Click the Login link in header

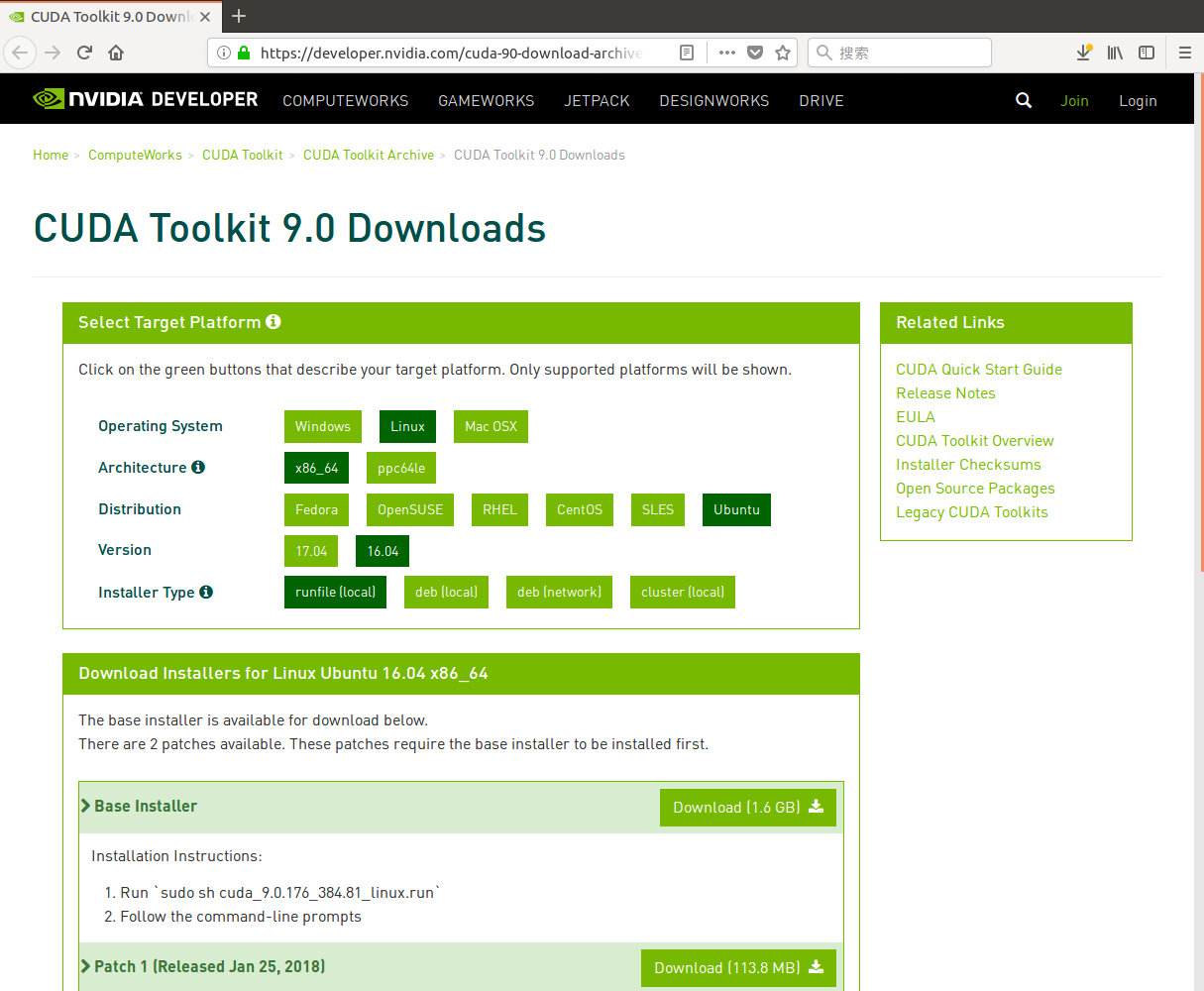[1138, 100]
